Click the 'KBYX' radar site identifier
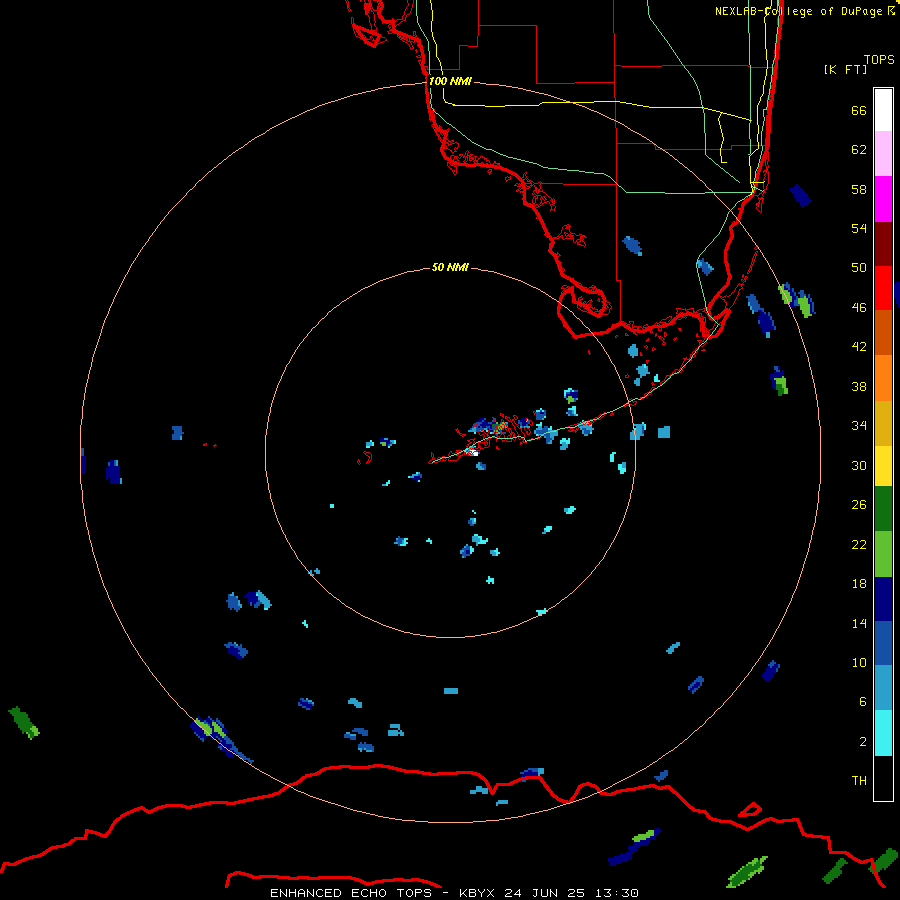This screenshot has height=900, width=900. (477, 893)
